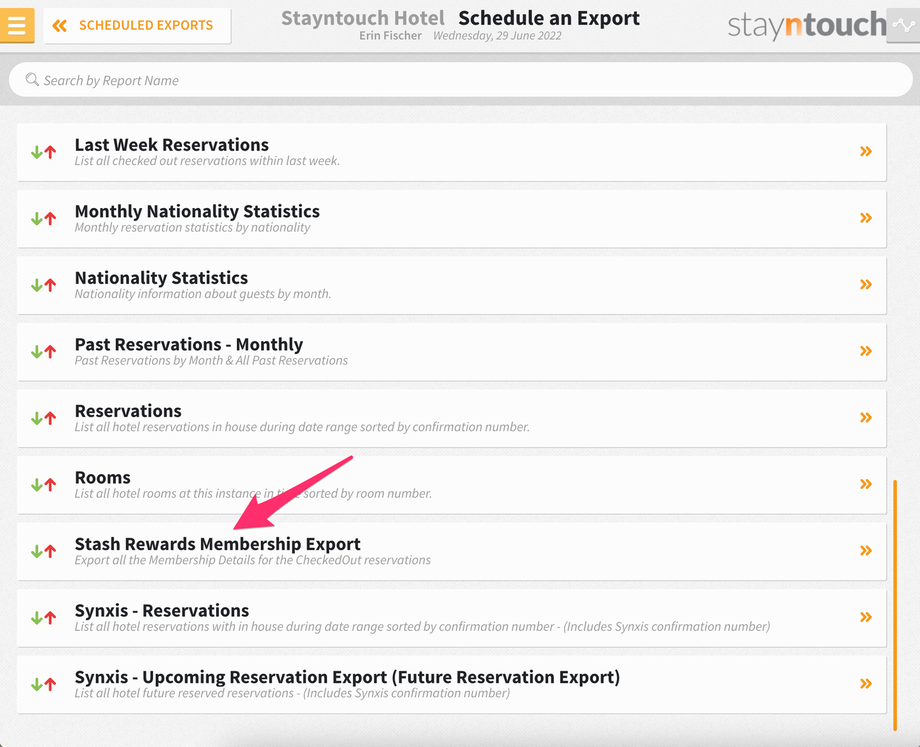Click arrows icon beside Nationality Statistics
This screenshot has height=747, width=920.
[x=43, y=285]
